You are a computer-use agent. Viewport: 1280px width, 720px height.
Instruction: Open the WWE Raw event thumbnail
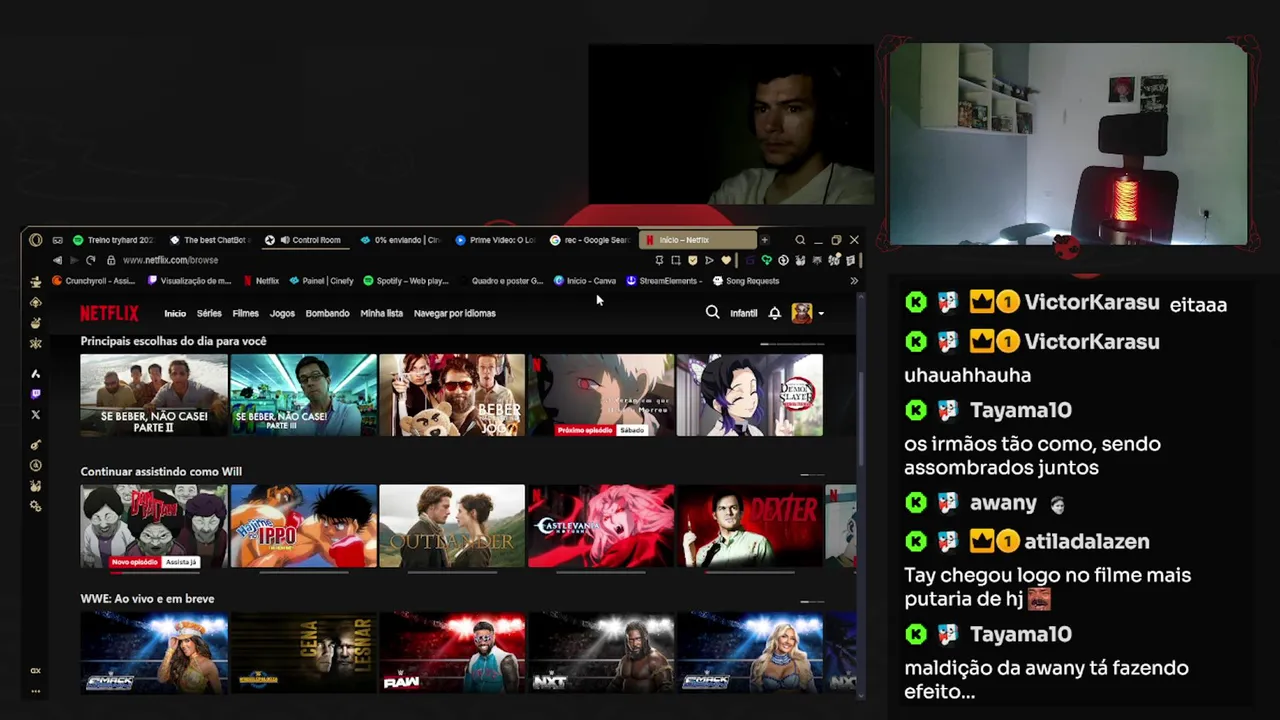[x=452, y=653]
